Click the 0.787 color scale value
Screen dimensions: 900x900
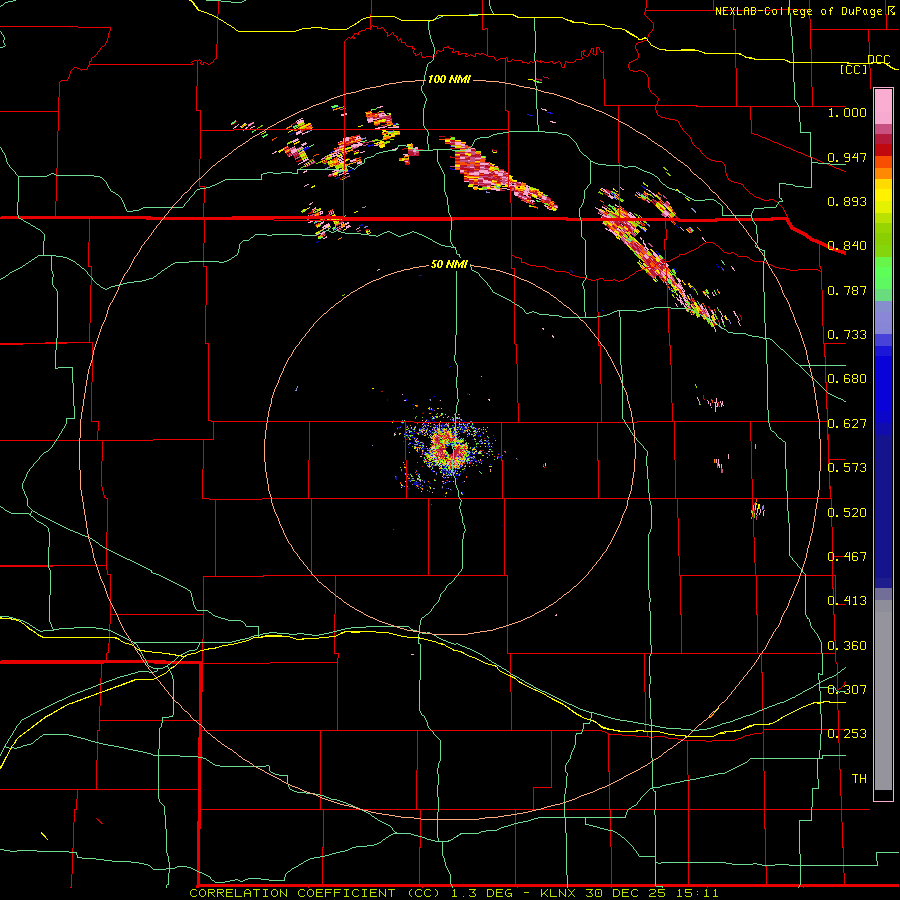[847, 290]
